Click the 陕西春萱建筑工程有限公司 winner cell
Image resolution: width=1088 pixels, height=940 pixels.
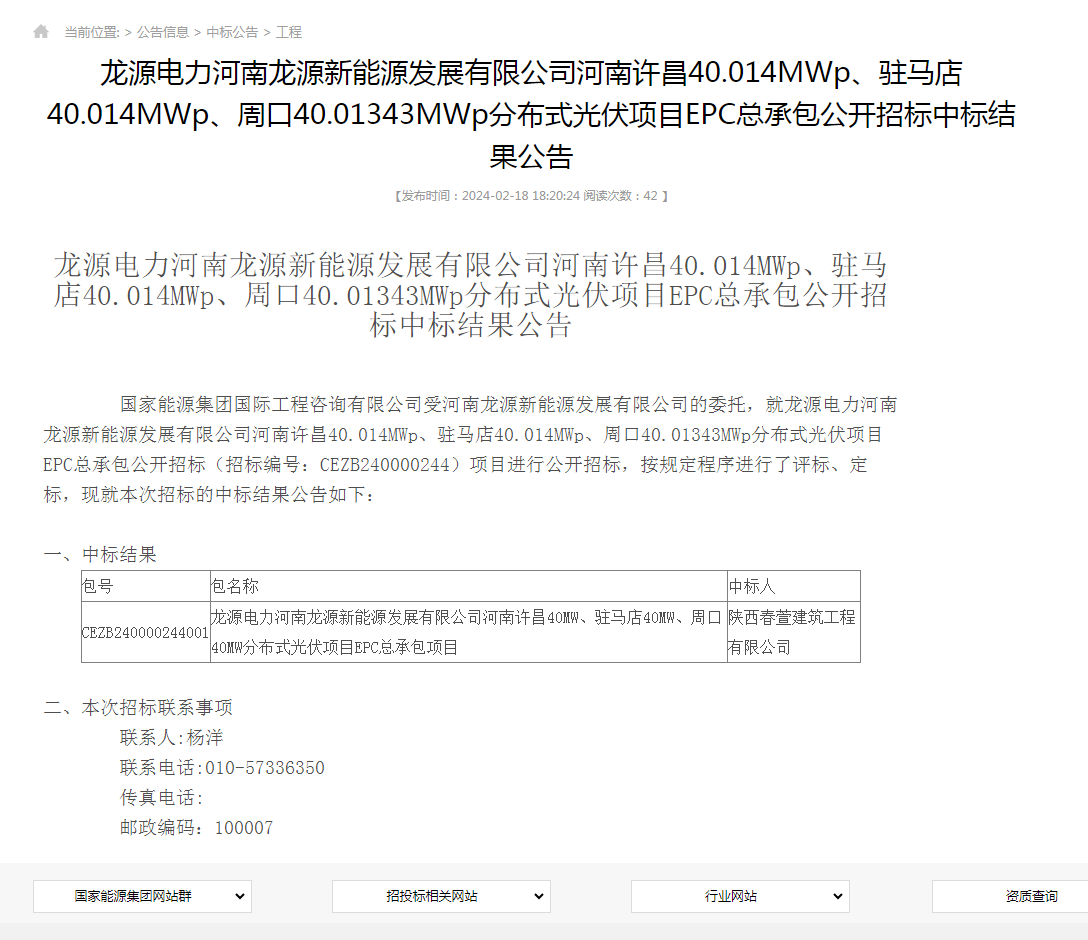pyautogui.click(x=794, y=632)
